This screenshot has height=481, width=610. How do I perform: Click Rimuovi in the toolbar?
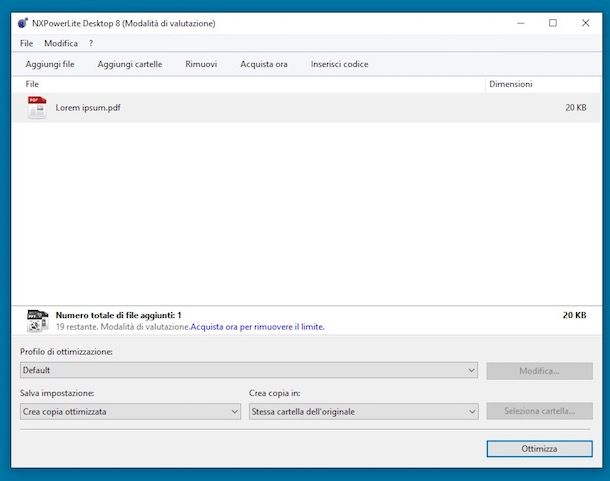tap(201, 64)
